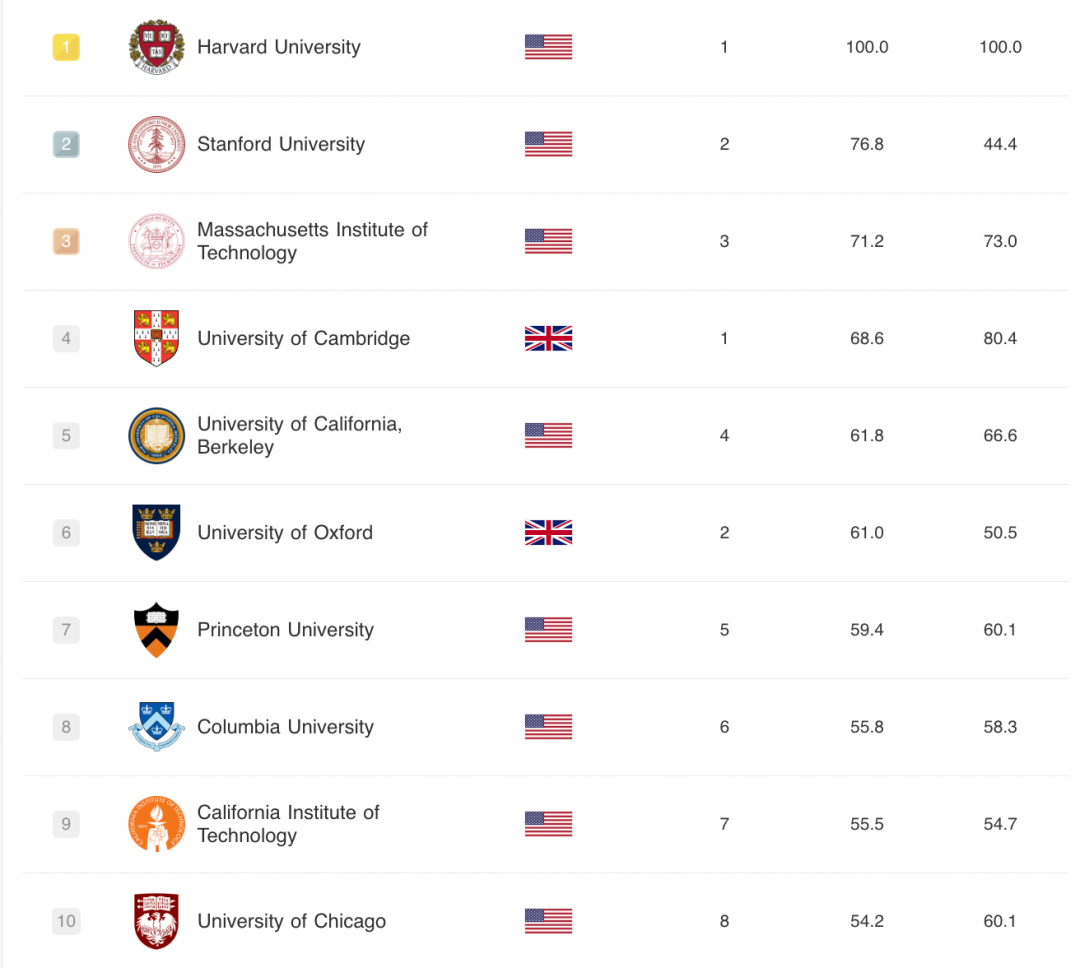
Task: Click the bronze rank 3 badge
Action: pos(66,241)
